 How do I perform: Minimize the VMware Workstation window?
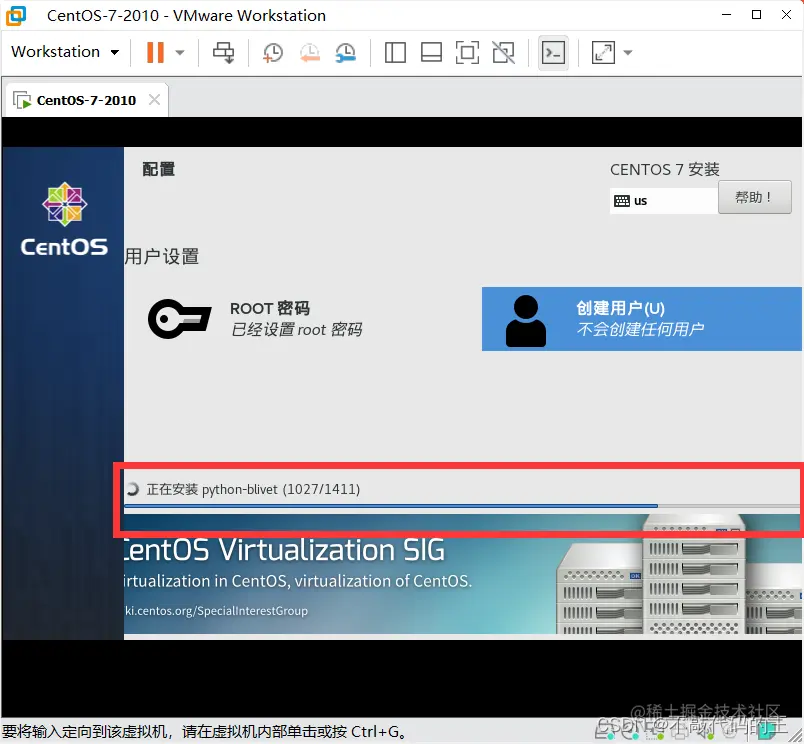(x=727, y=15)
